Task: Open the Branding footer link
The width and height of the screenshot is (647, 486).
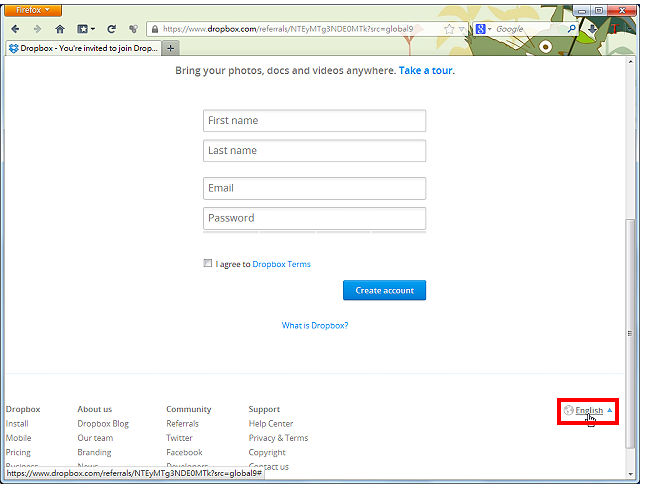Action: pos(94,453)
